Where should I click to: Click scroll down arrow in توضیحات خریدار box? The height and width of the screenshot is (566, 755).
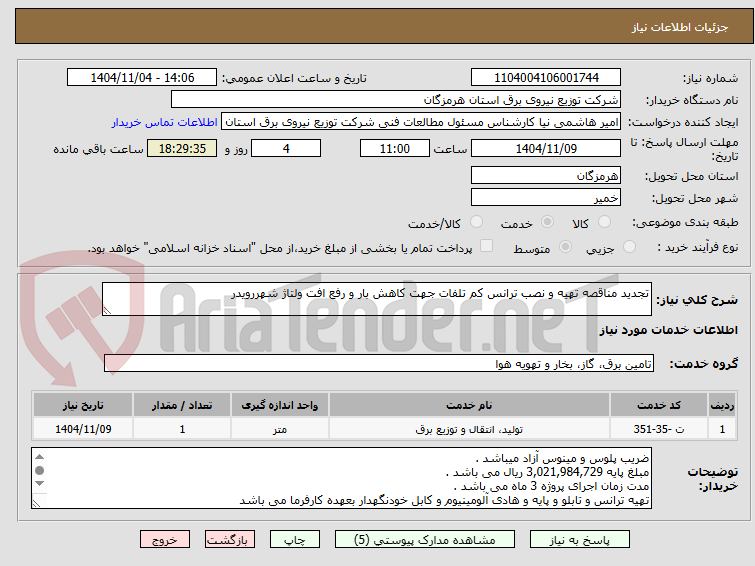[39, 483]
